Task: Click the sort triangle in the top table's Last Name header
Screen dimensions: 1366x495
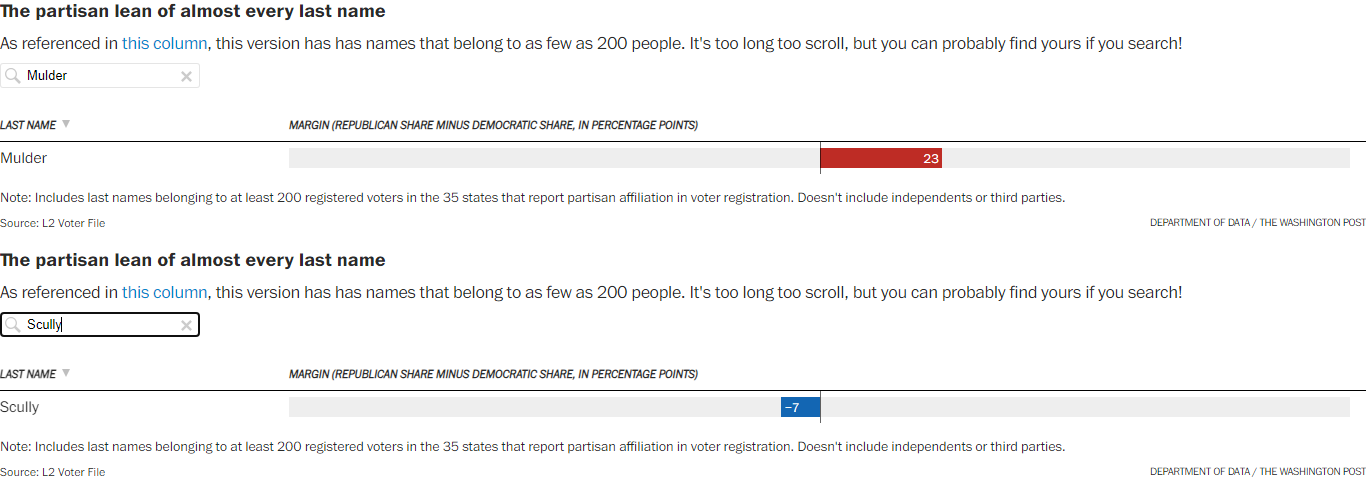Action: click(66, 125)
